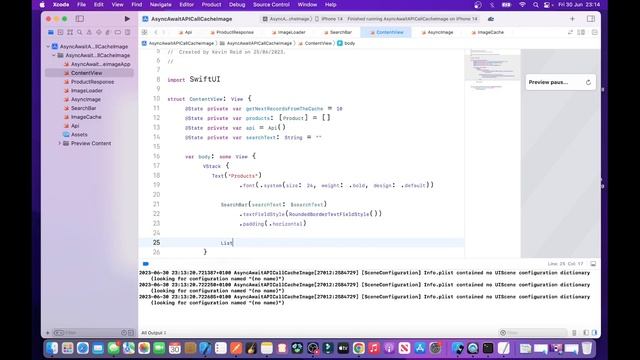
Task: Open the Breakpoint navigator icon
Action: (118, 32)
